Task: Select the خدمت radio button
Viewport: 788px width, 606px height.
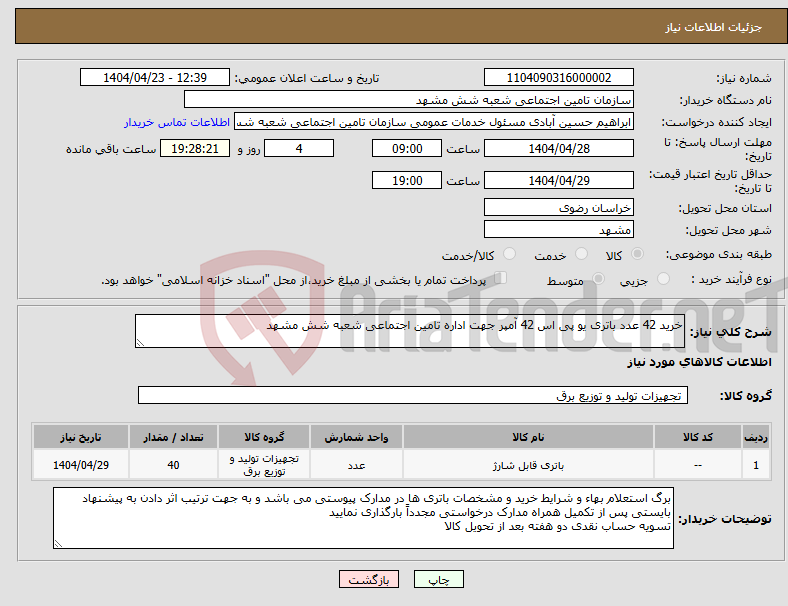Action: [581, 254]
